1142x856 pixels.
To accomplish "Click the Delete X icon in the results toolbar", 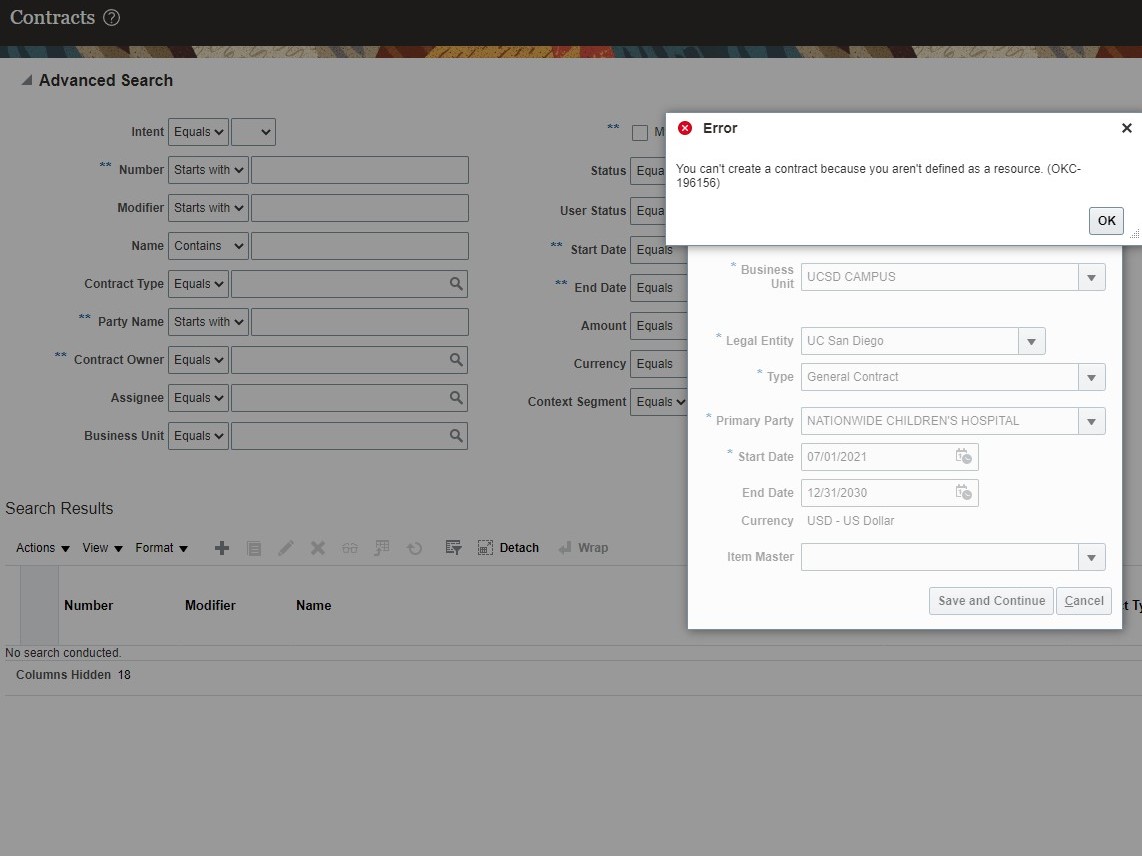I will pyautogui.click(x=318, y=548).
